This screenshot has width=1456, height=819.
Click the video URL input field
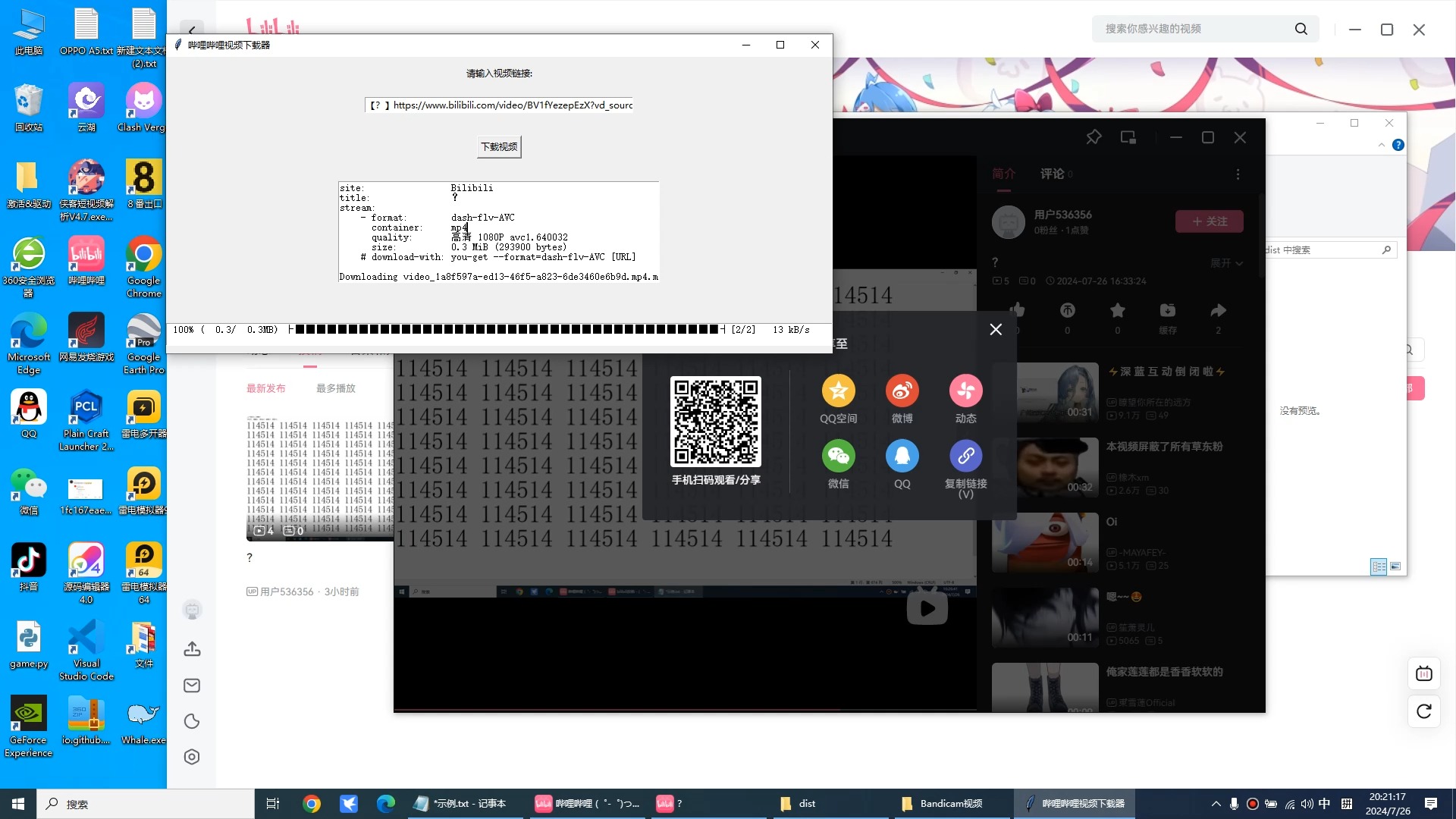tap(499, 105)
